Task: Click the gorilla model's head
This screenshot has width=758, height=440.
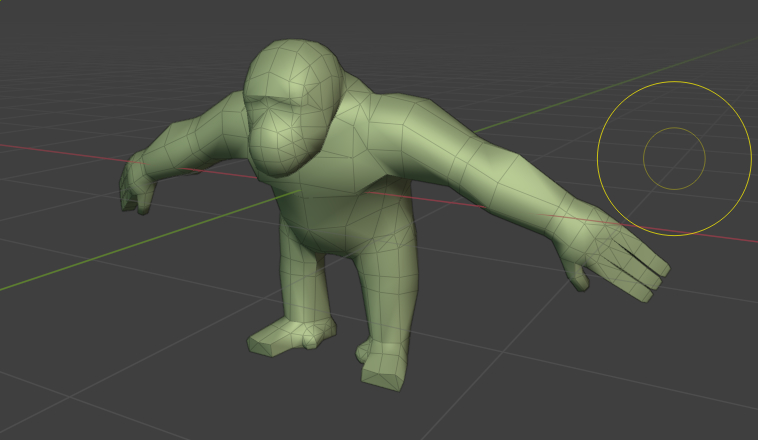Action: point(292,106)
